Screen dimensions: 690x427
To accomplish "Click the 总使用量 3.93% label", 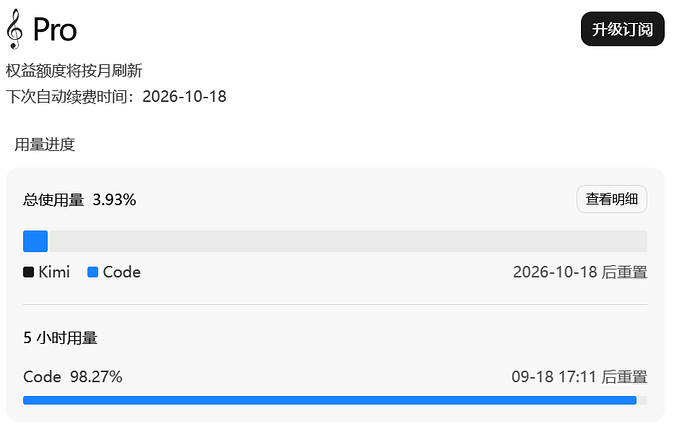I will [x=80, y=200].
